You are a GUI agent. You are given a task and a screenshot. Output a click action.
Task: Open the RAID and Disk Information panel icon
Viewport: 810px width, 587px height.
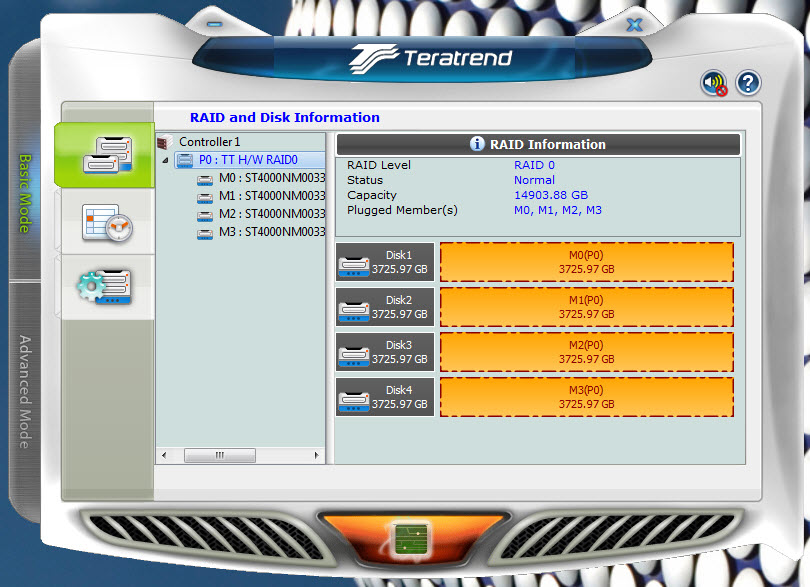pyautogui.click(x=107, y=155)
